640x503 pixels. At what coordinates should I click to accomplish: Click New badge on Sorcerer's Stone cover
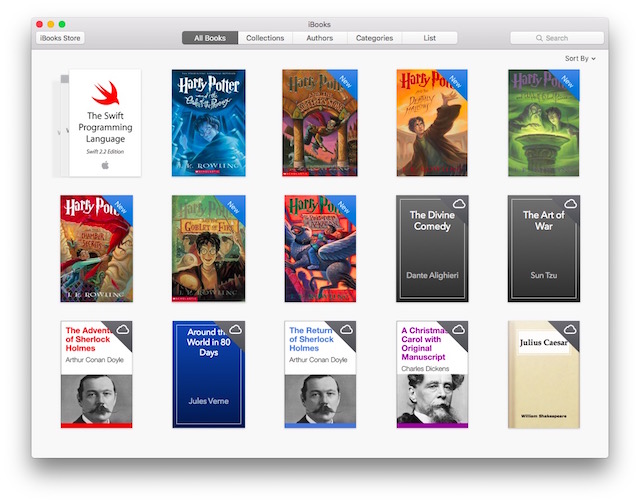345,82
